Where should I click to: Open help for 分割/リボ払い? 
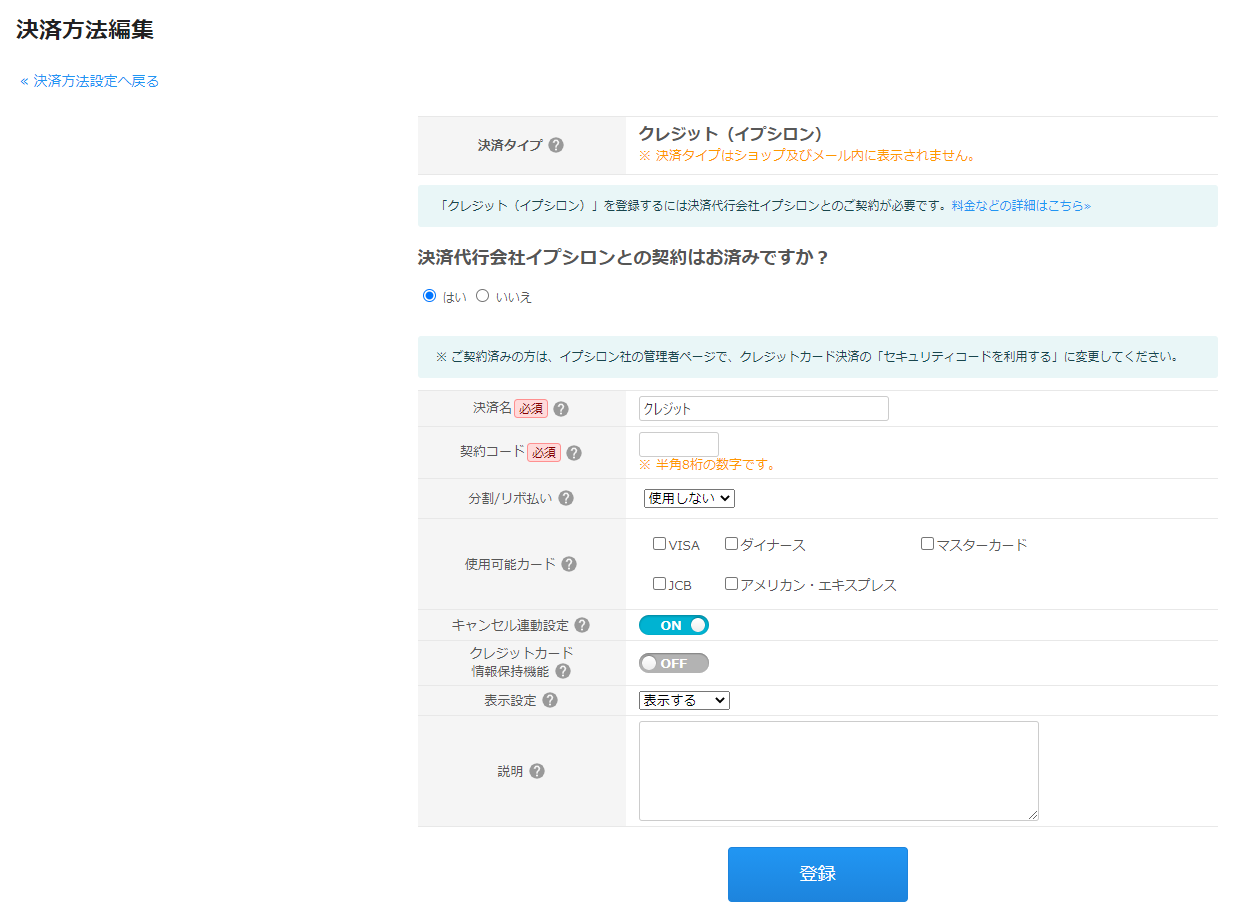[x=566, y=497]
